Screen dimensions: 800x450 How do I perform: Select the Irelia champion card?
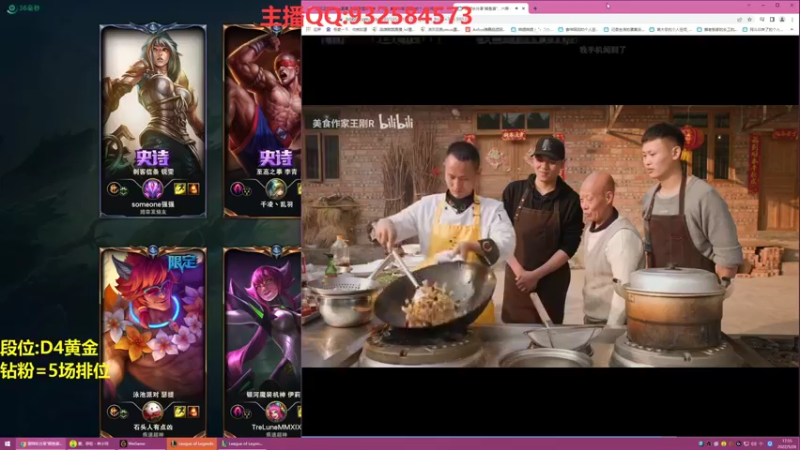(262, 343)
